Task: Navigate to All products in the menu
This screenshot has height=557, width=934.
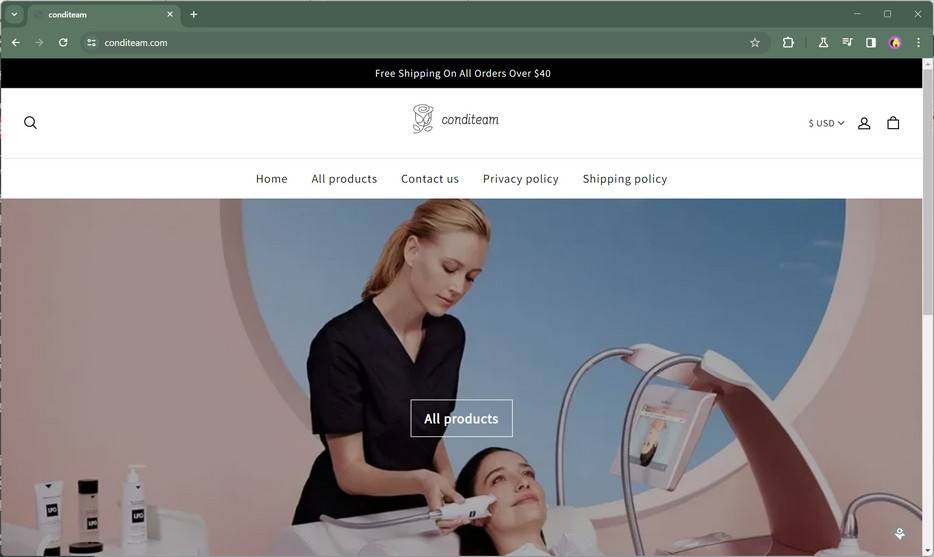Action: [x=344, y=179]
